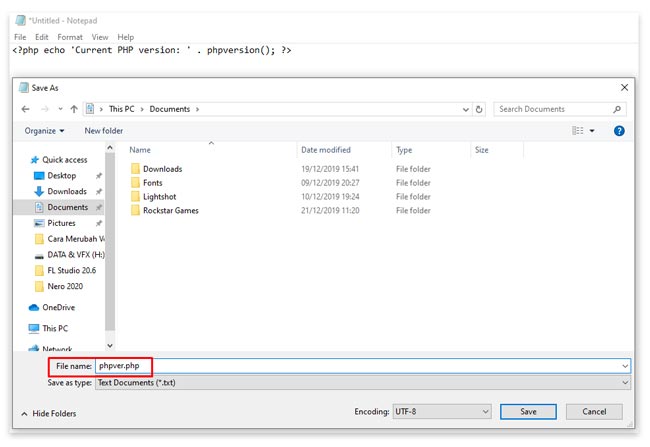Open the Organize menu
650x447 pixels.
point(44,131)
